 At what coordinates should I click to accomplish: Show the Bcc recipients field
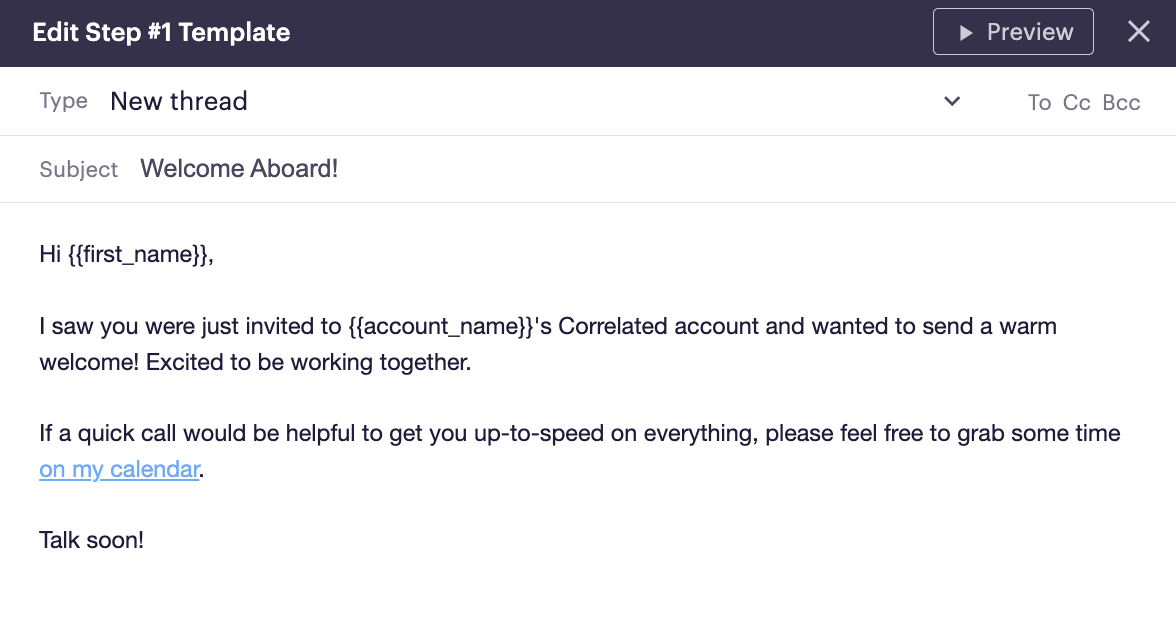tap(1121, 102)
